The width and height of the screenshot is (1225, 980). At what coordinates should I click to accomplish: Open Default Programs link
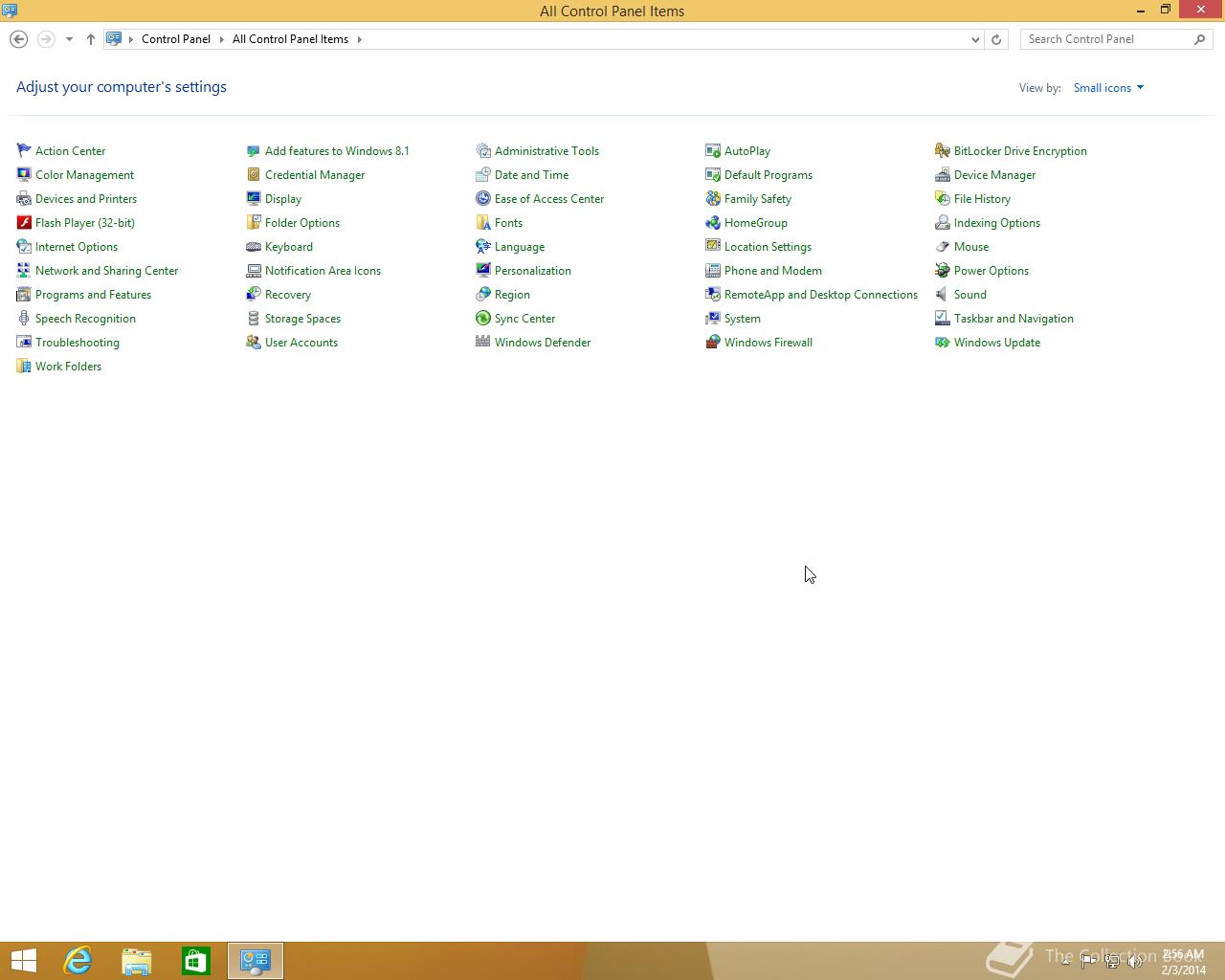[x=768, y=174]
